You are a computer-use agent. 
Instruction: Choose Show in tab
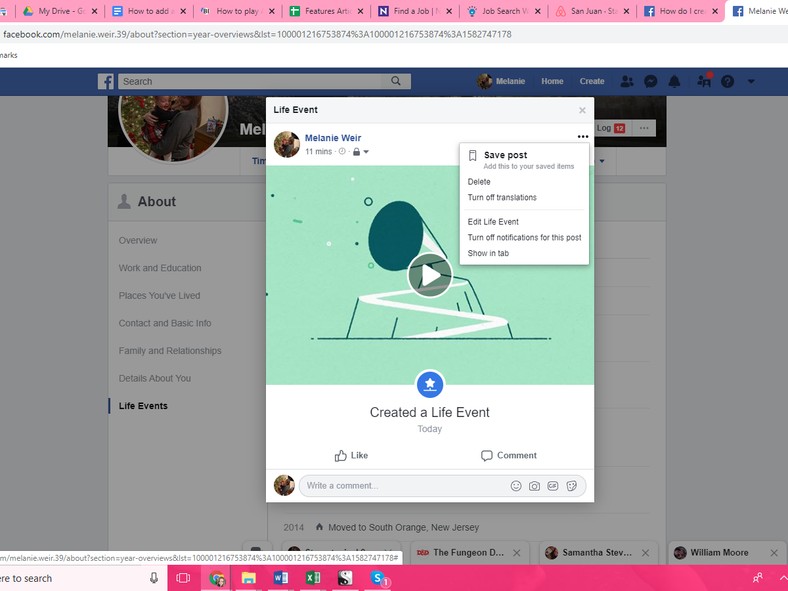[488, 253]
